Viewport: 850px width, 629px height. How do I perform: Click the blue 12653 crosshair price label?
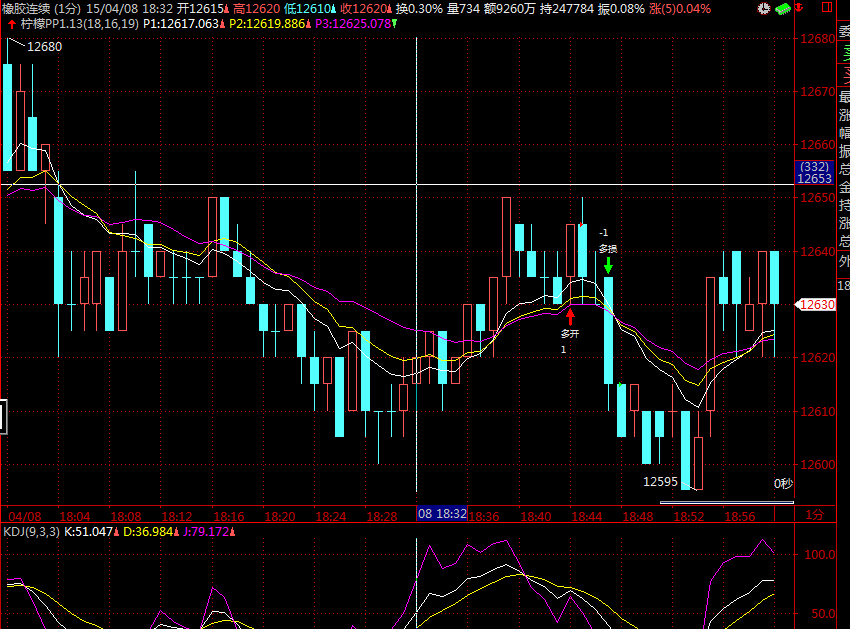[x=815, y=178]
